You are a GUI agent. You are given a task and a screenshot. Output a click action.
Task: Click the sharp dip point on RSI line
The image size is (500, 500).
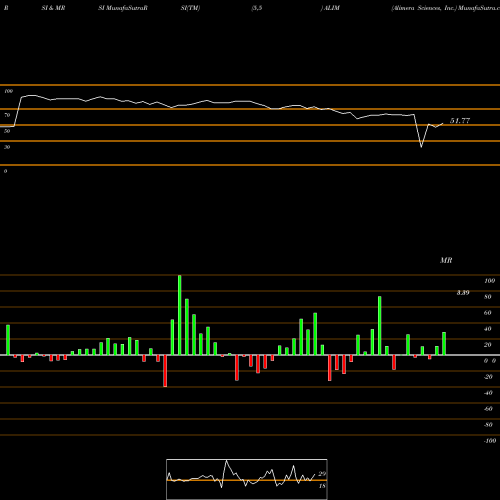(421, 147)
